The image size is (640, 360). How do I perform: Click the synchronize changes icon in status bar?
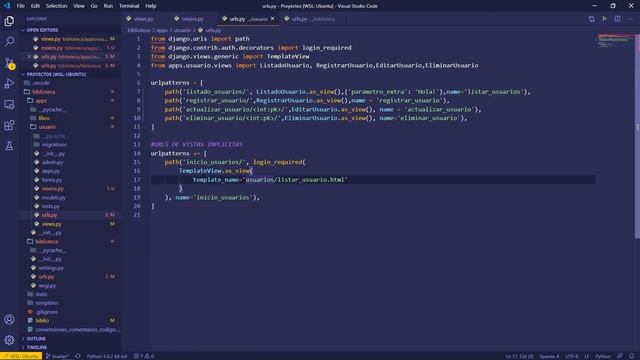[78, 356]
